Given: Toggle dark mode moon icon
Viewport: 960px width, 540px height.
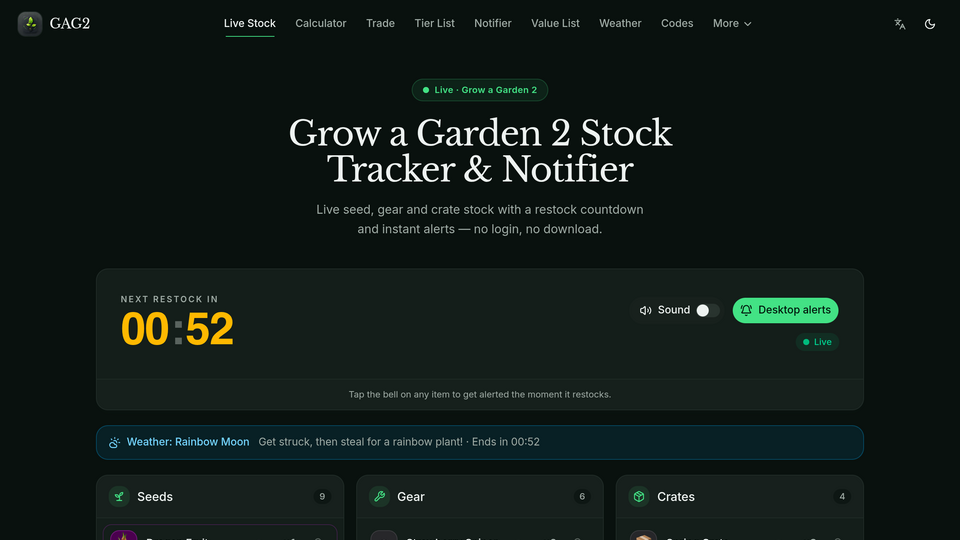Looking at the screenshot, I should [x=929, y=24].
